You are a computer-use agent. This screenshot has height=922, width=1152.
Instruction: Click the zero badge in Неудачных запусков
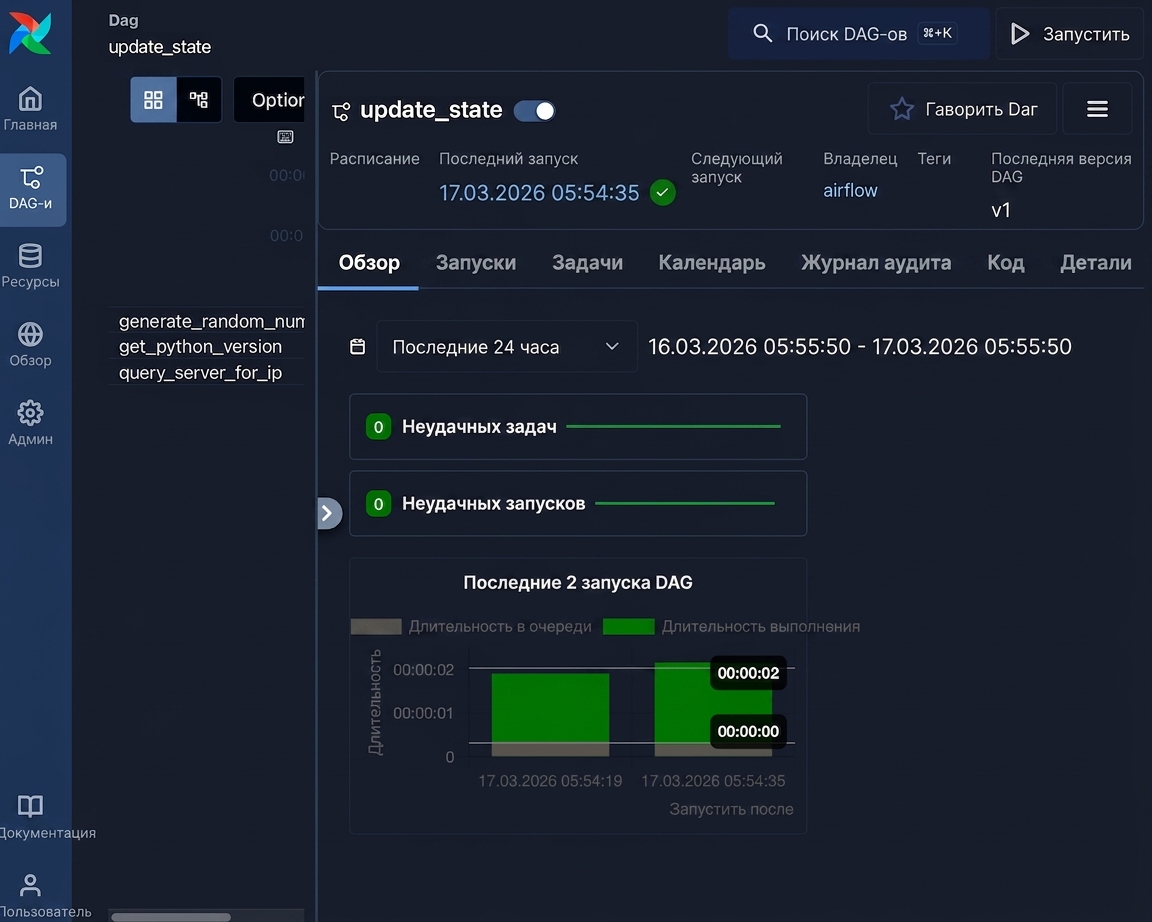(x=378, y=504)
